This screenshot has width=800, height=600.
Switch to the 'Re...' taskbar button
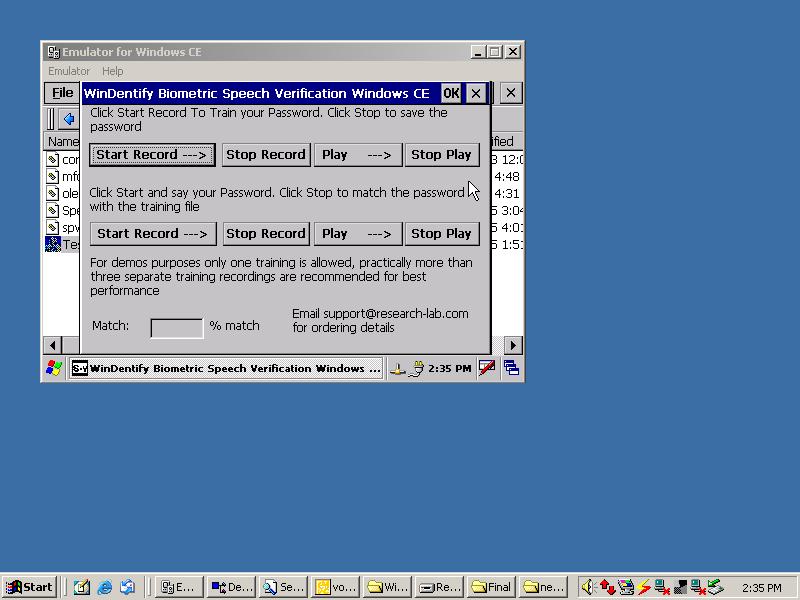[x=440, y=587]
